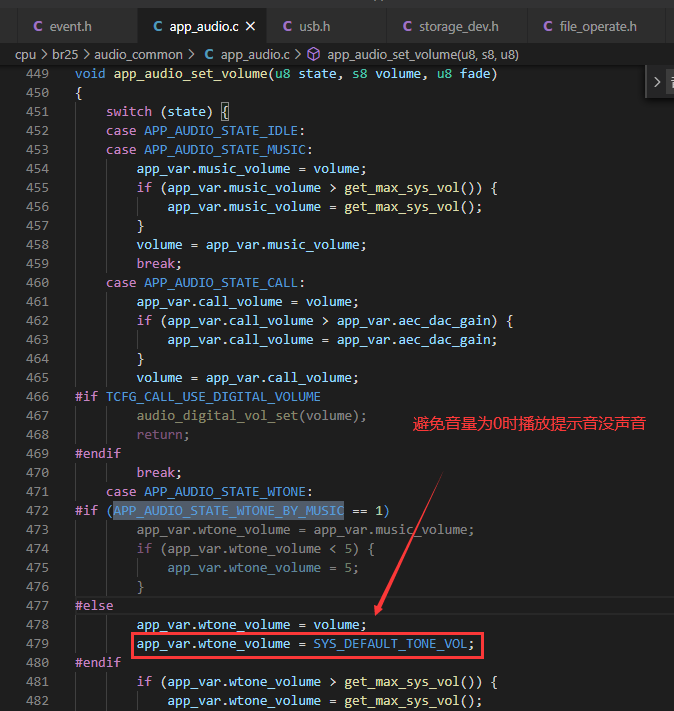Open the br25 breadcrumb segment

click(x=65, y=55)
